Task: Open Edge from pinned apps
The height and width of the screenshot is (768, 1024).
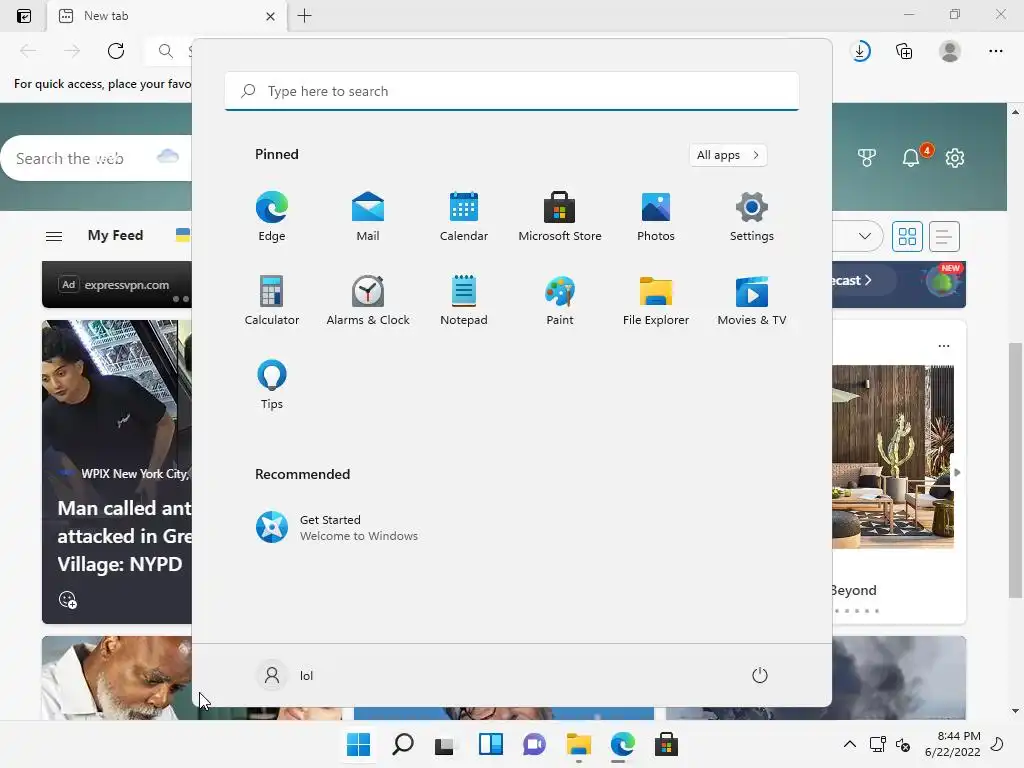Action: 272,216
